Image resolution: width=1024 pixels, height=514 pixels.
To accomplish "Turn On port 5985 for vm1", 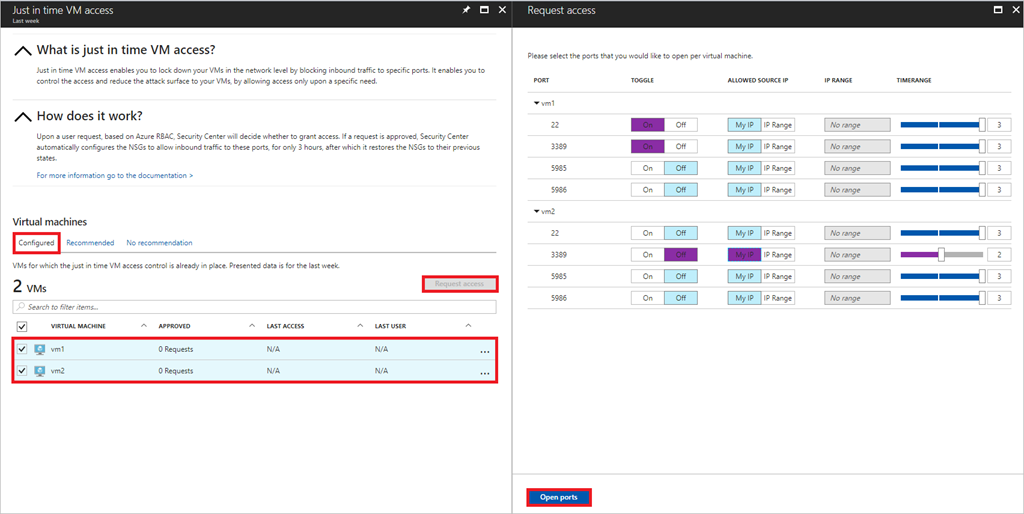I will (648, 168).
